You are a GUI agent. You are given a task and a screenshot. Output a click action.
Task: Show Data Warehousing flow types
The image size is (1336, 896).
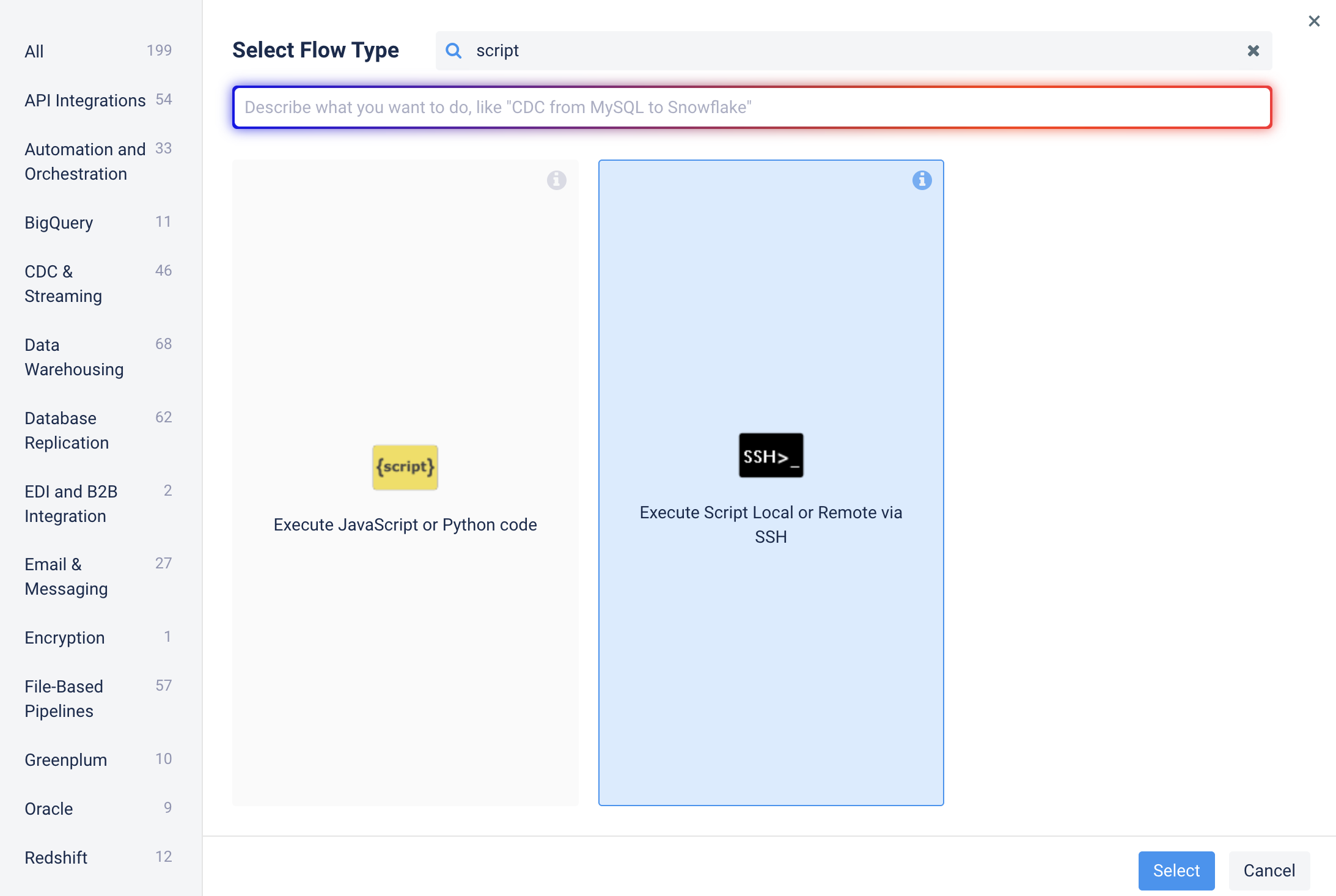pyautogui.click(x=73, y=356)
